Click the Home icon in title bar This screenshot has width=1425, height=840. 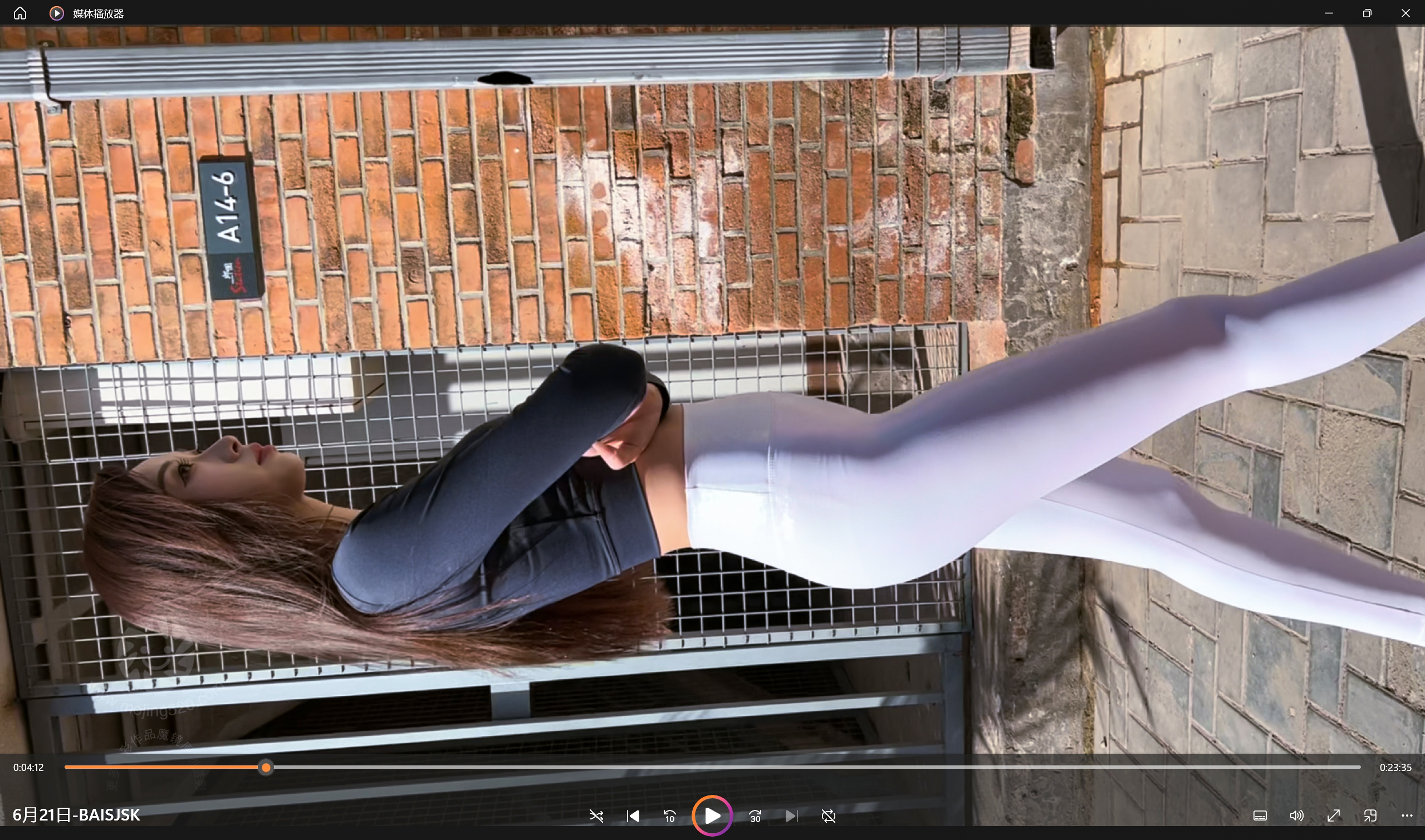tap(20, 13)
